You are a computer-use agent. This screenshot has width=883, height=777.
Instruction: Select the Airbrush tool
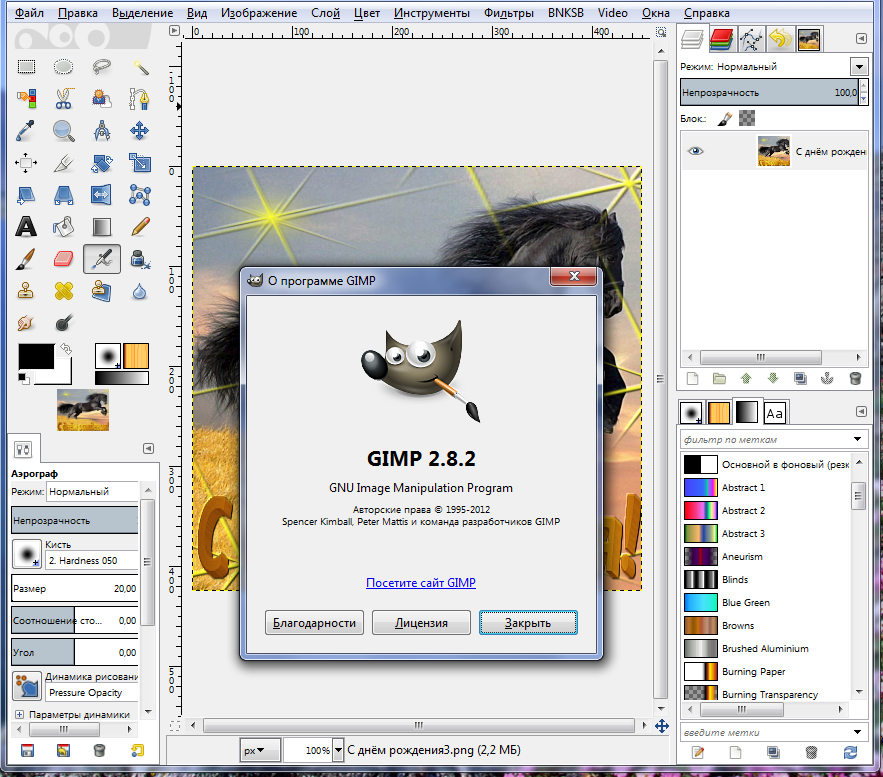102,259
